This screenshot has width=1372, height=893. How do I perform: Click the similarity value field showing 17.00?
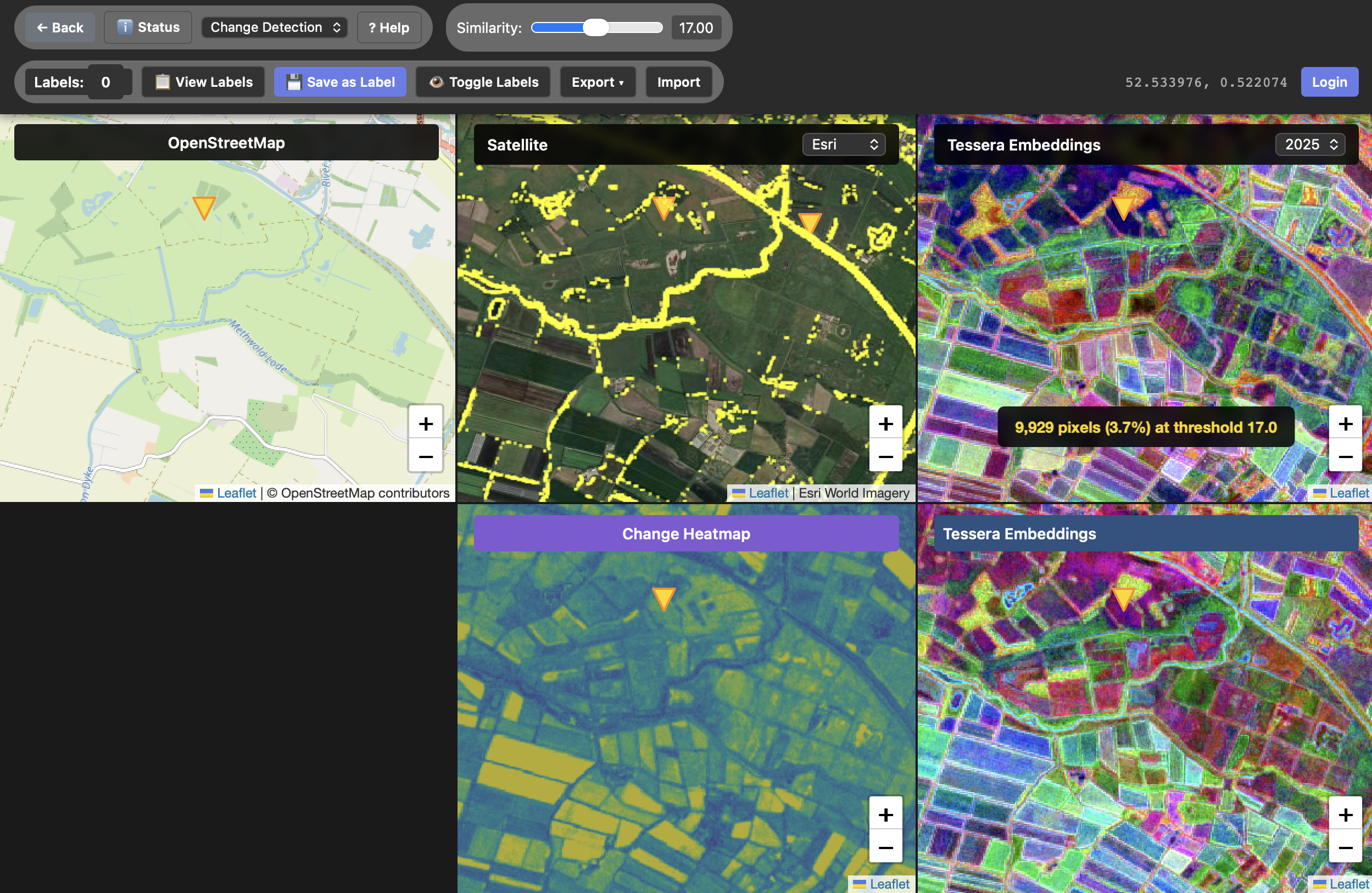(x=695, y=27)
